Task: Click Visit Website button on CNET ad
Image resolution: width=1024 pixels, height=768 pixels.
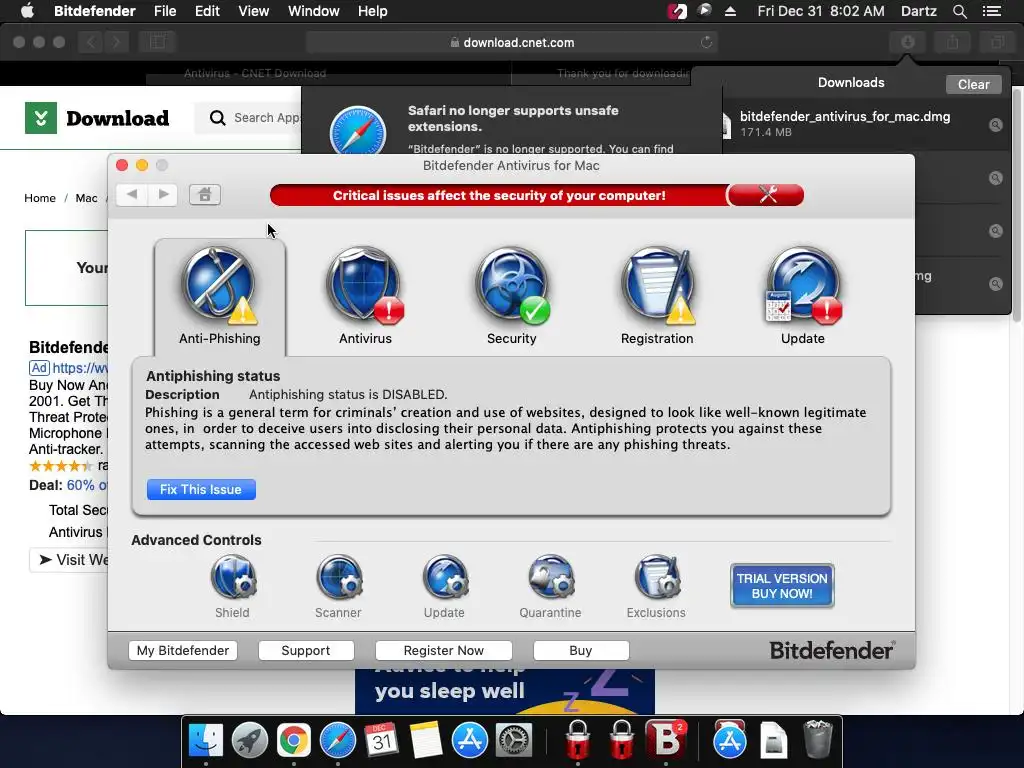Action: [x=69, y=560]
